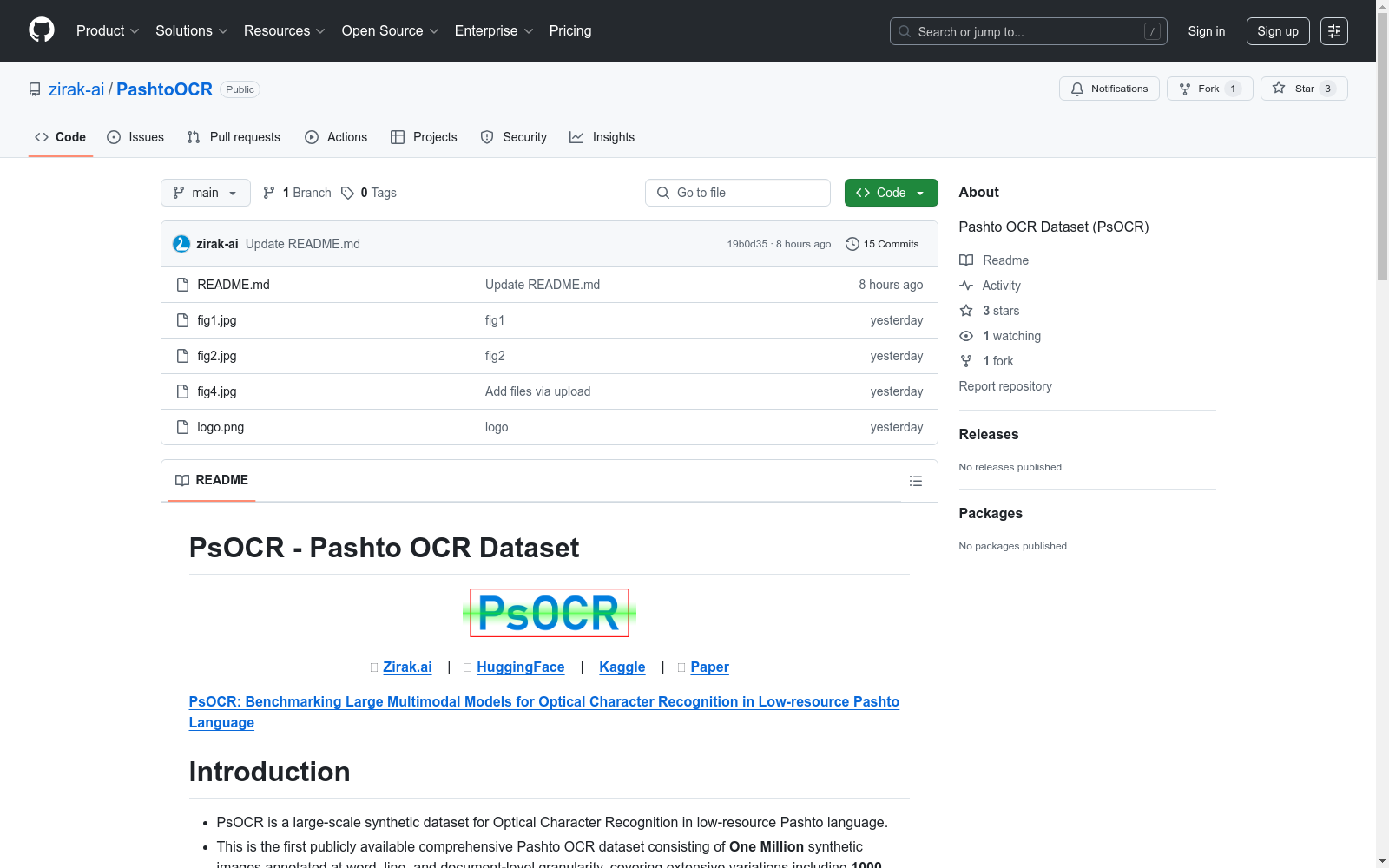The width and height of the screenshot is (1389, 868).
Task: Open the HuggingFace link
Action: pos(521,667)
